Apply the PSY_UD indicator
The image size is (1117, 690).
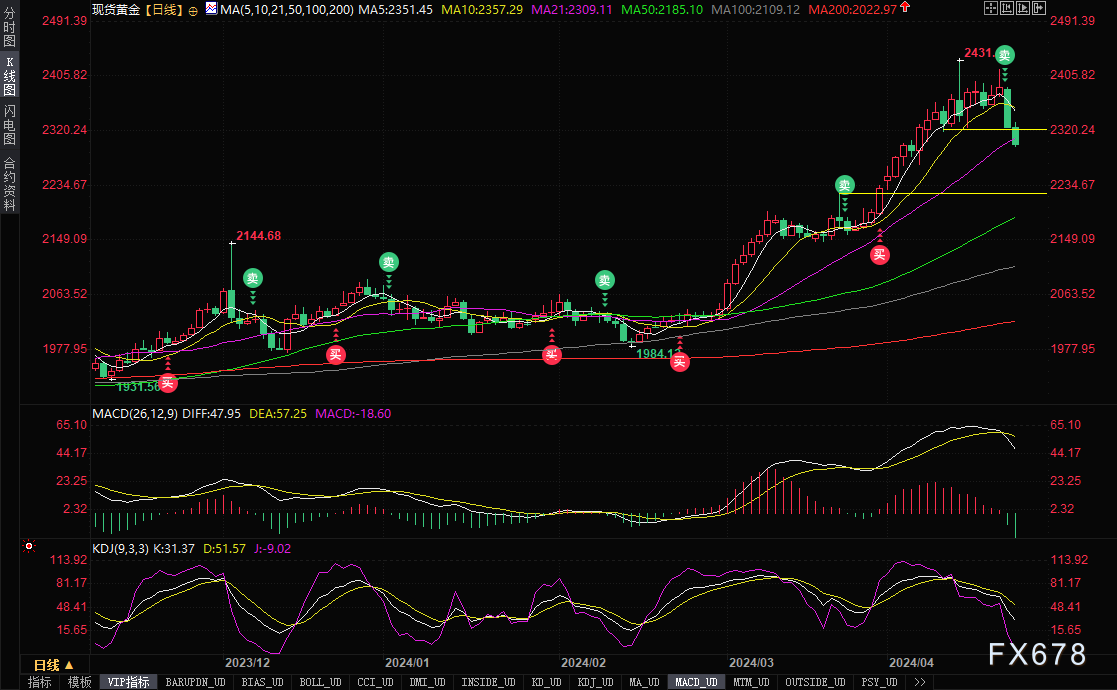[879, 682]
